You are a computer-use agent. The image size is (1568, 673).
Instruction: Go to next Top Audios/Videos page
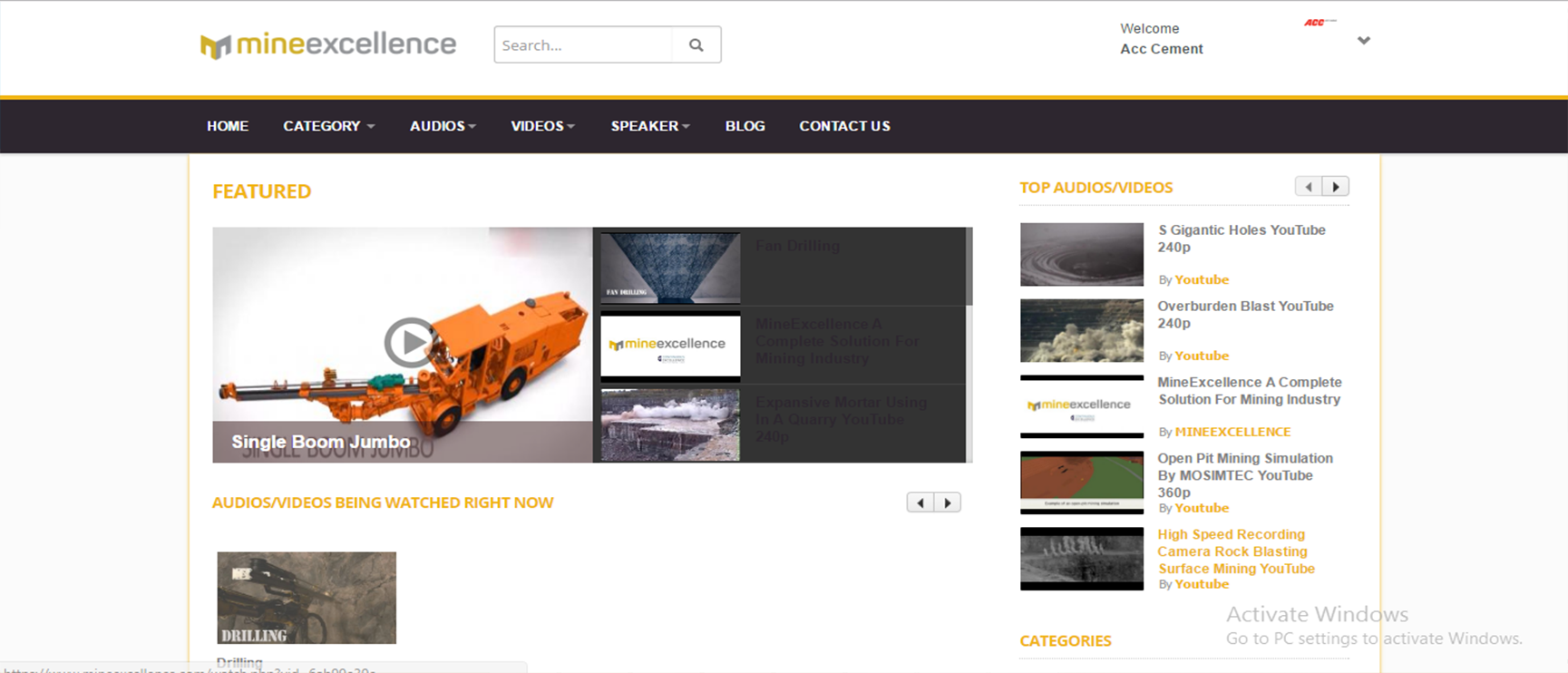tap(1335, 187)
